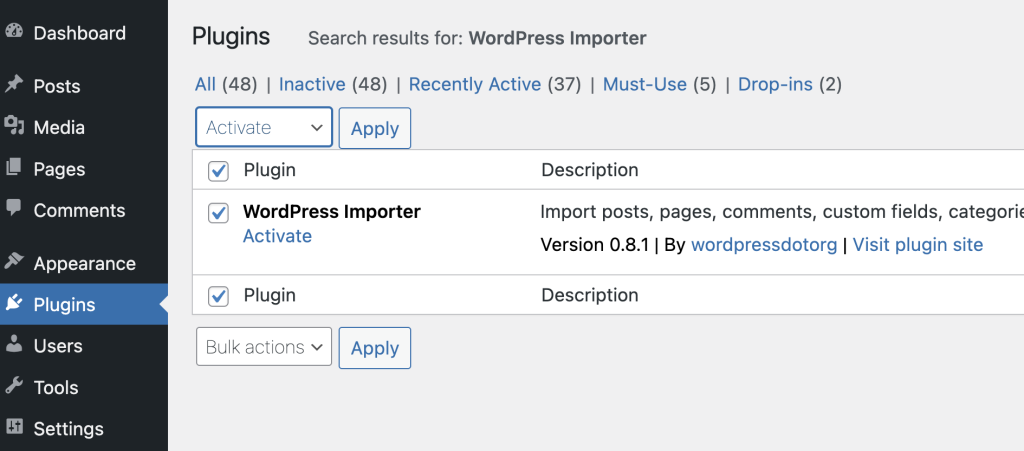
Task: Click the Search results for WordPress Importer text
Action: click(x=477, y=39)
